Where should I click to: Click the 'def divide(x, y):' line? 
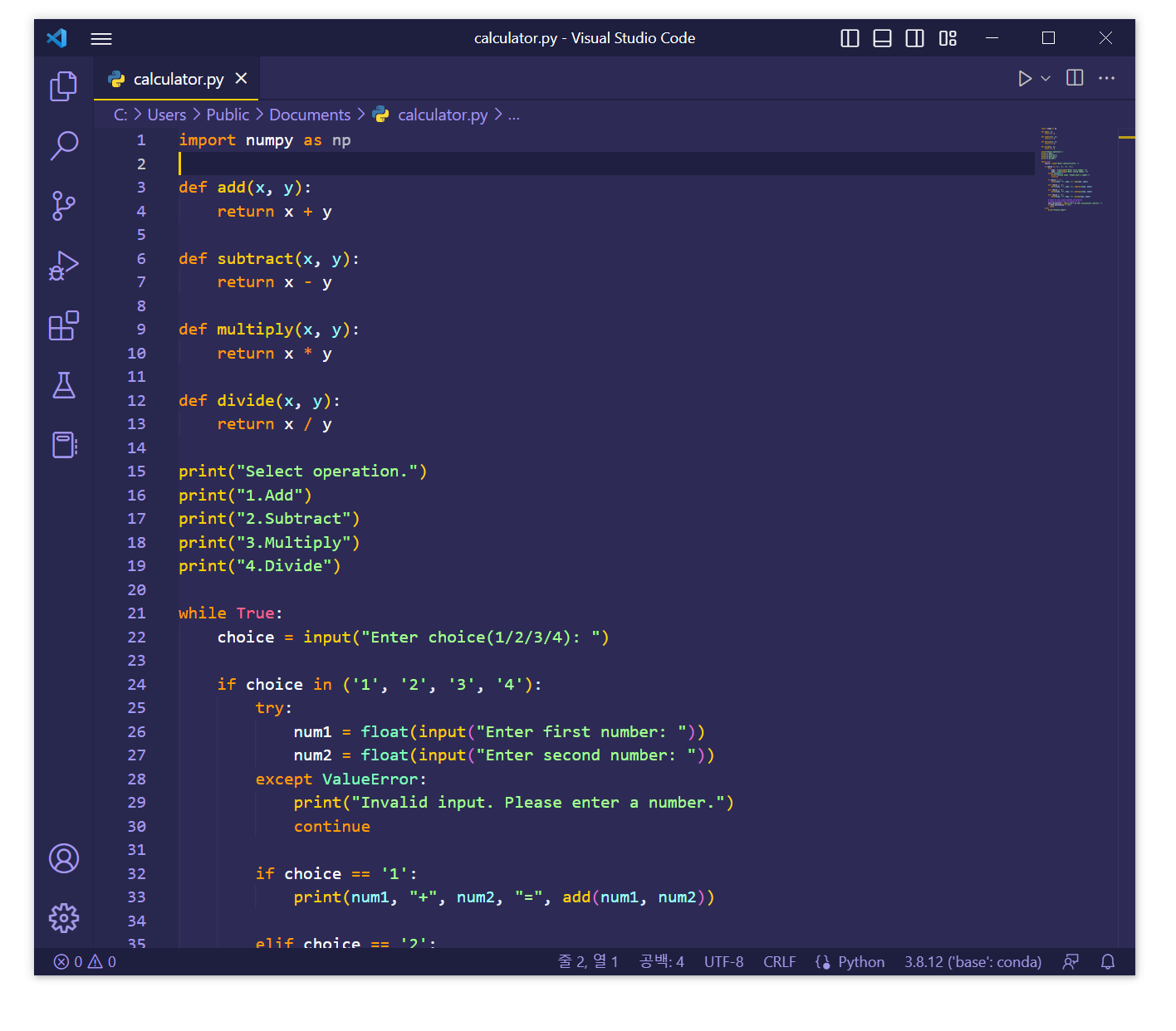(259, 401)
